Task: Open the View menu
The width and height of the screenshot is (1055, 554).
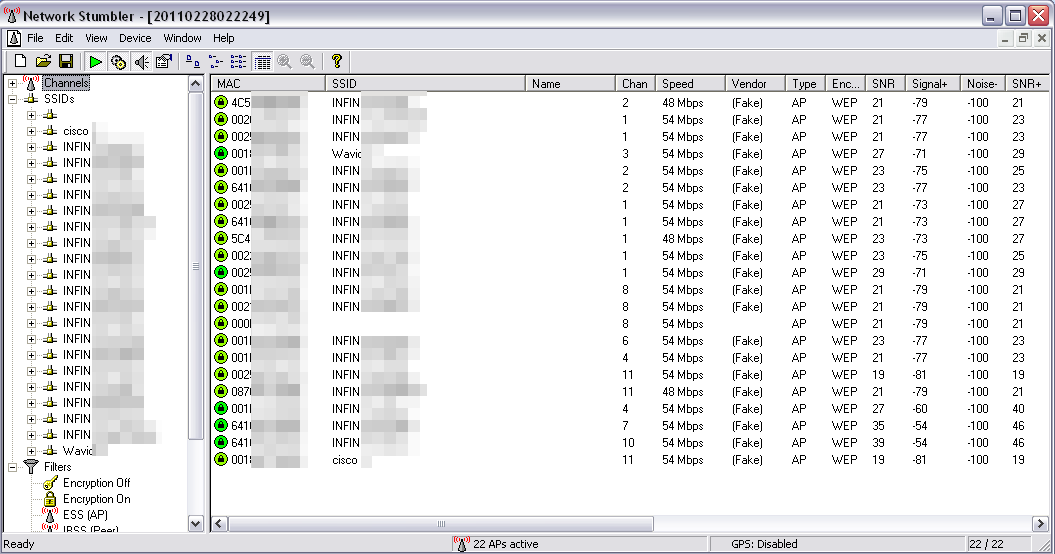Action: pyautogui.click(x=96, y=38)
